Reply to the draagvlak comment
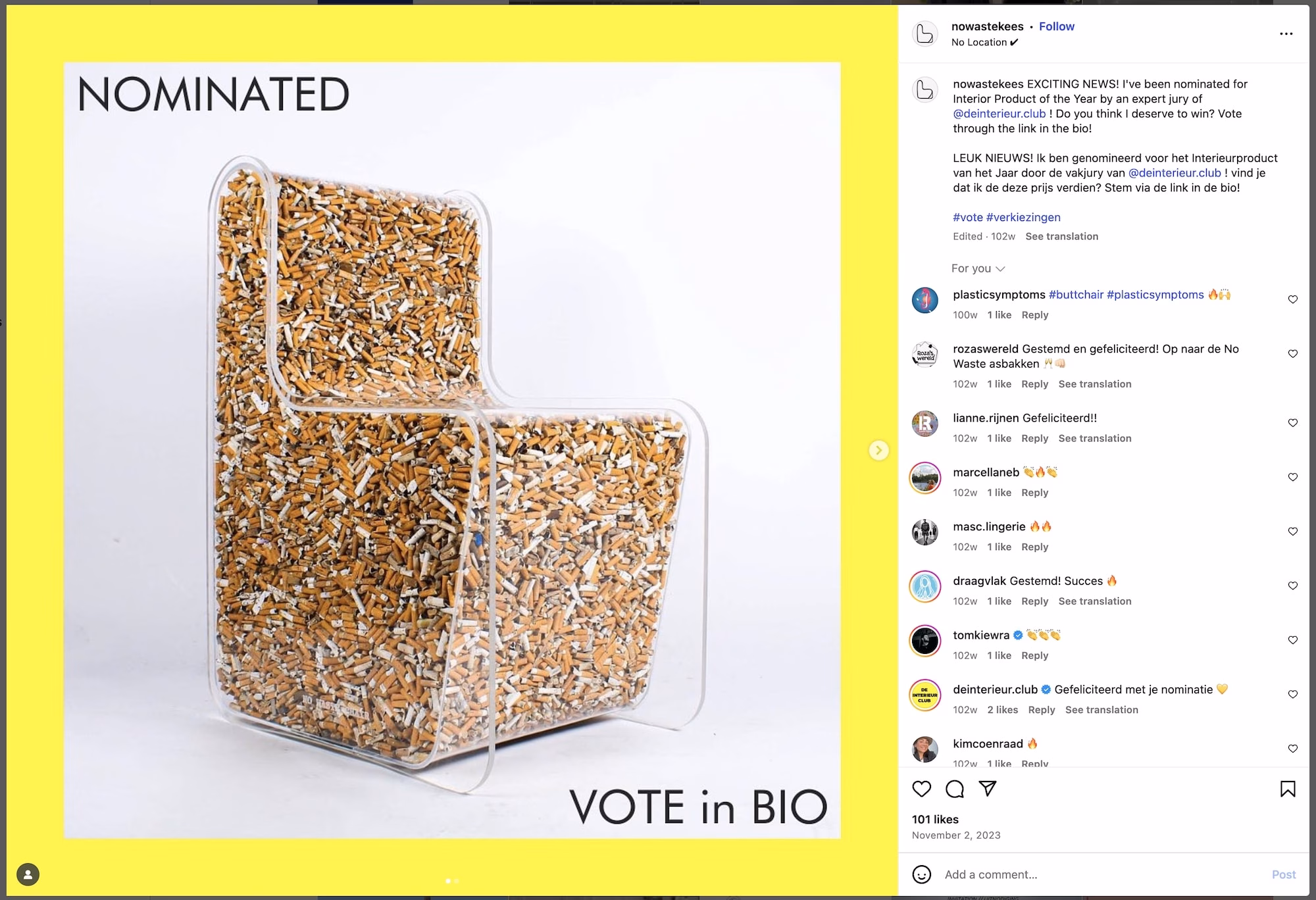This screenshot has height=900, width=1316. tap(1034, 601)
